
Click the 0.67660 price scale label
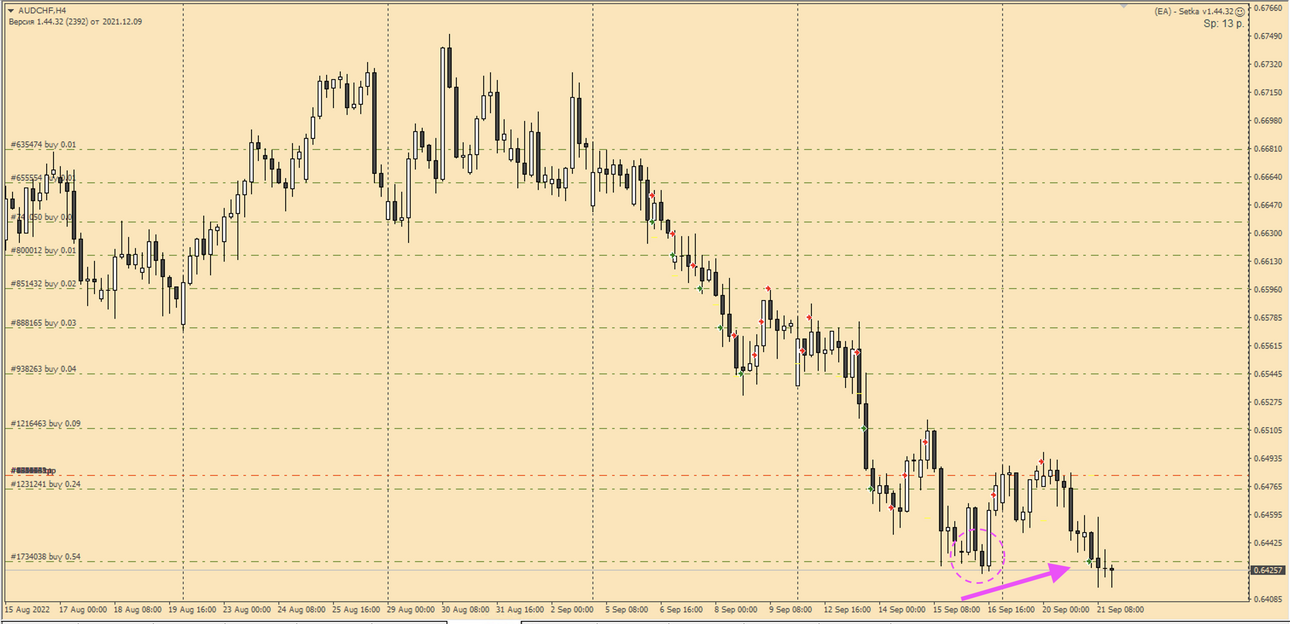click(1268, 7)
